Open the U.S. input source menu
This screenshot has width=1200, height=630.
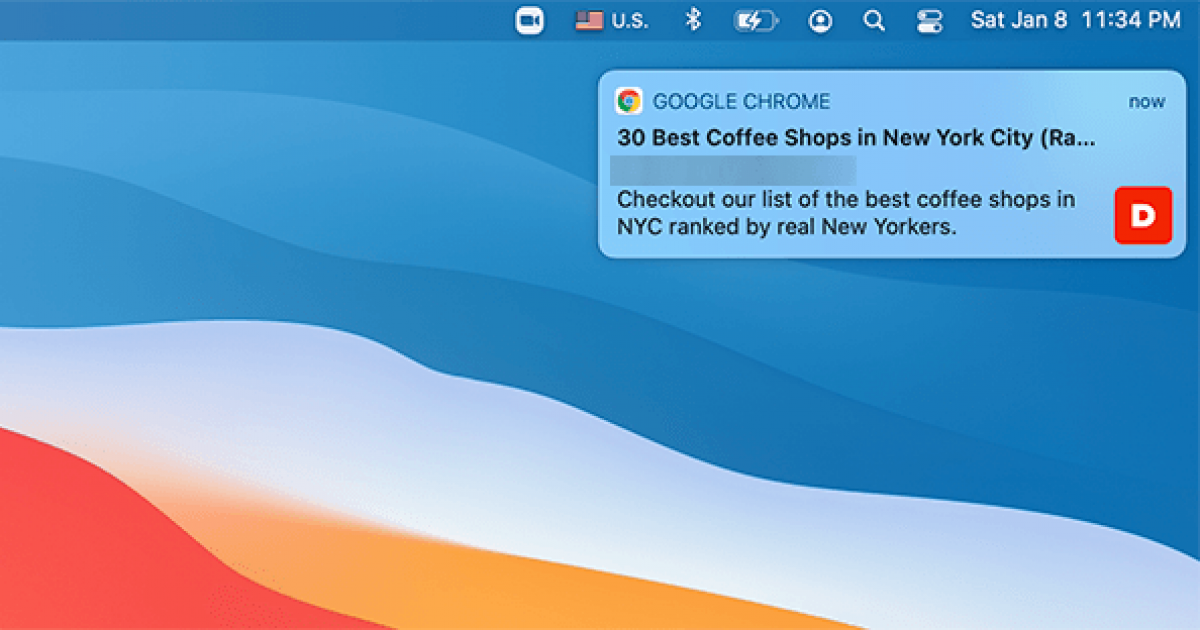pos(611,20)
